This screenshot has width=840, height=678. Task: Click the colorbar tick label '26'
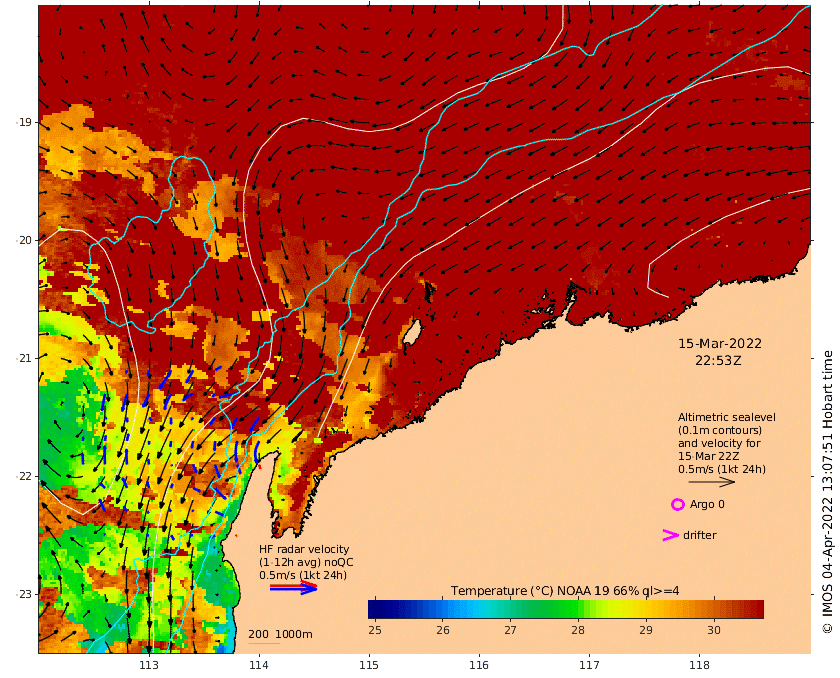(442, 630)
